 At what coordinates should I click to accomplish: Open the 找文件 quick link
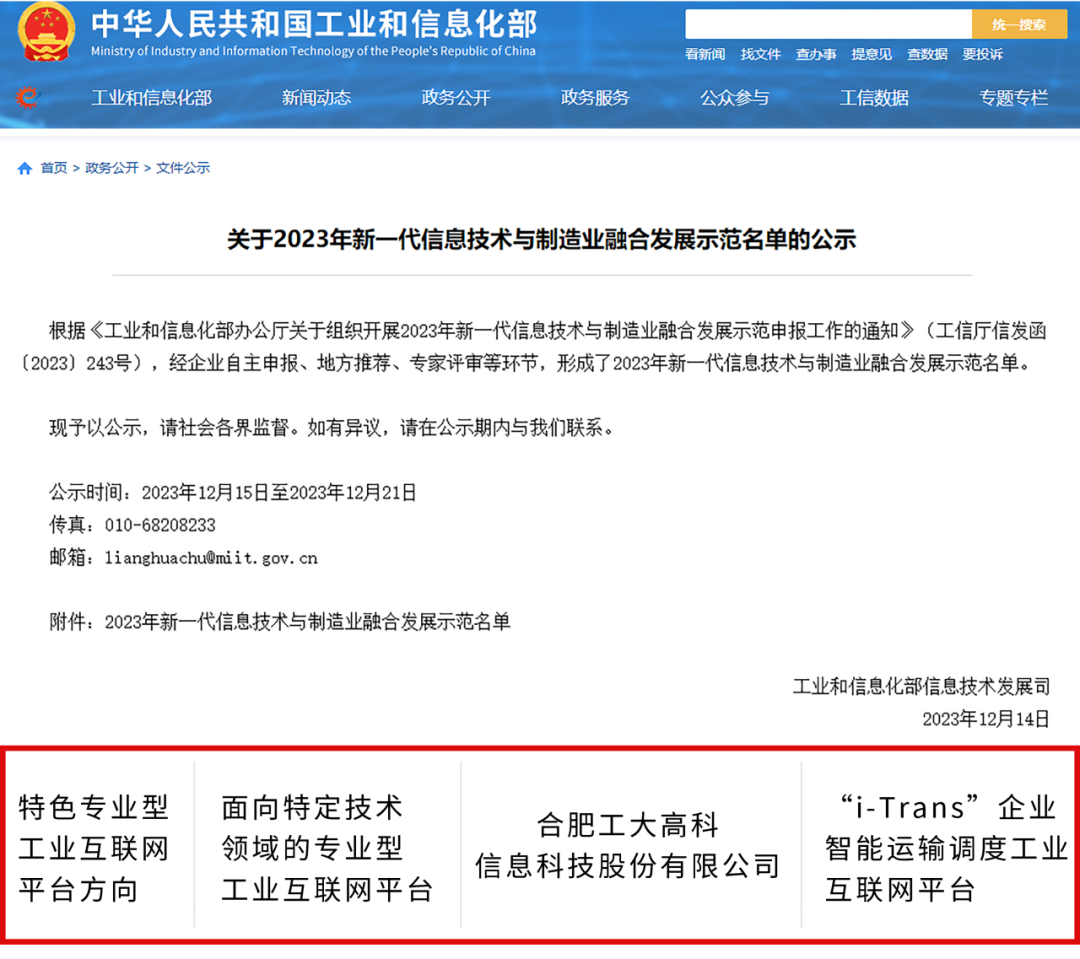tap(760, 54)
